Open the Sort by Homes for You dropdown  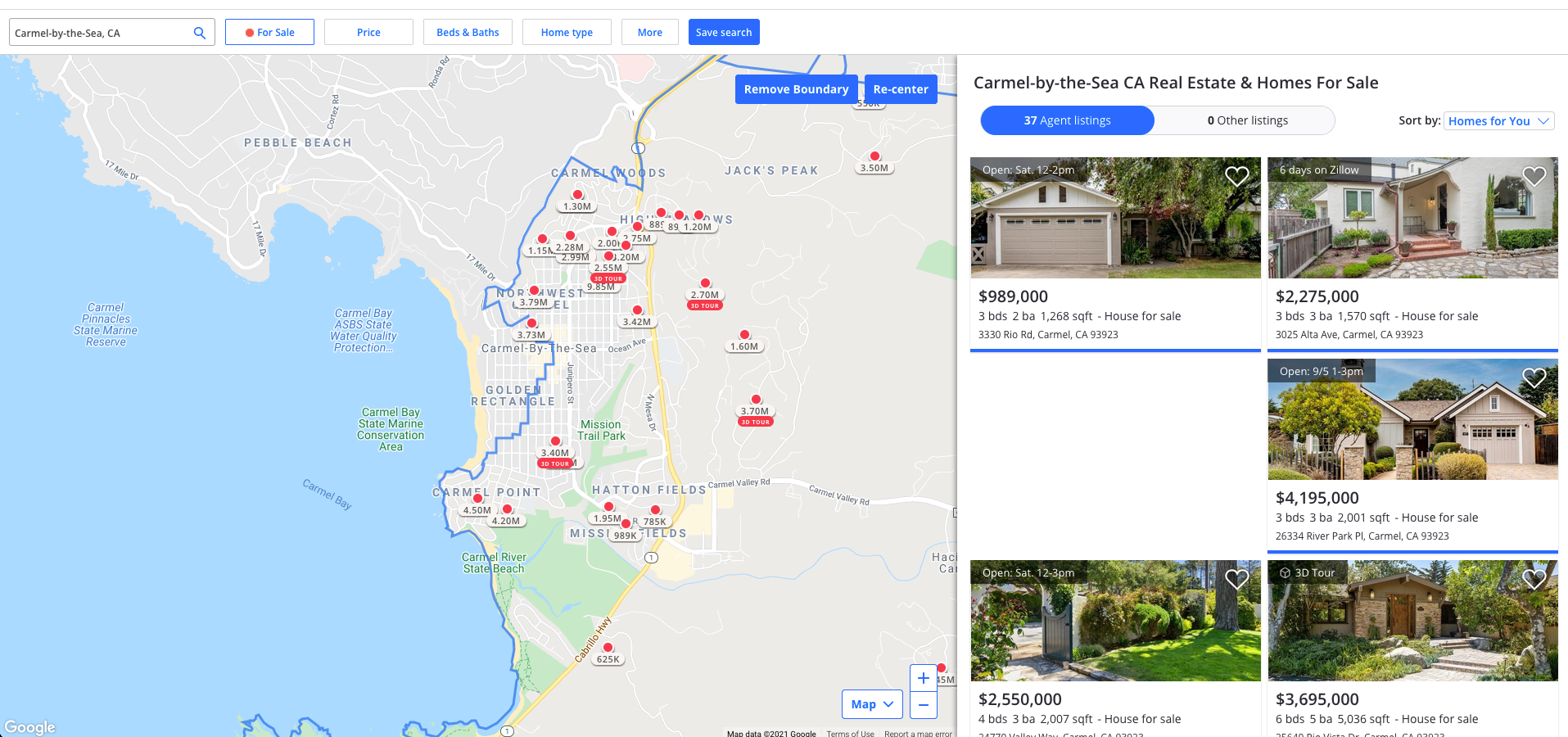point(1498,121)
